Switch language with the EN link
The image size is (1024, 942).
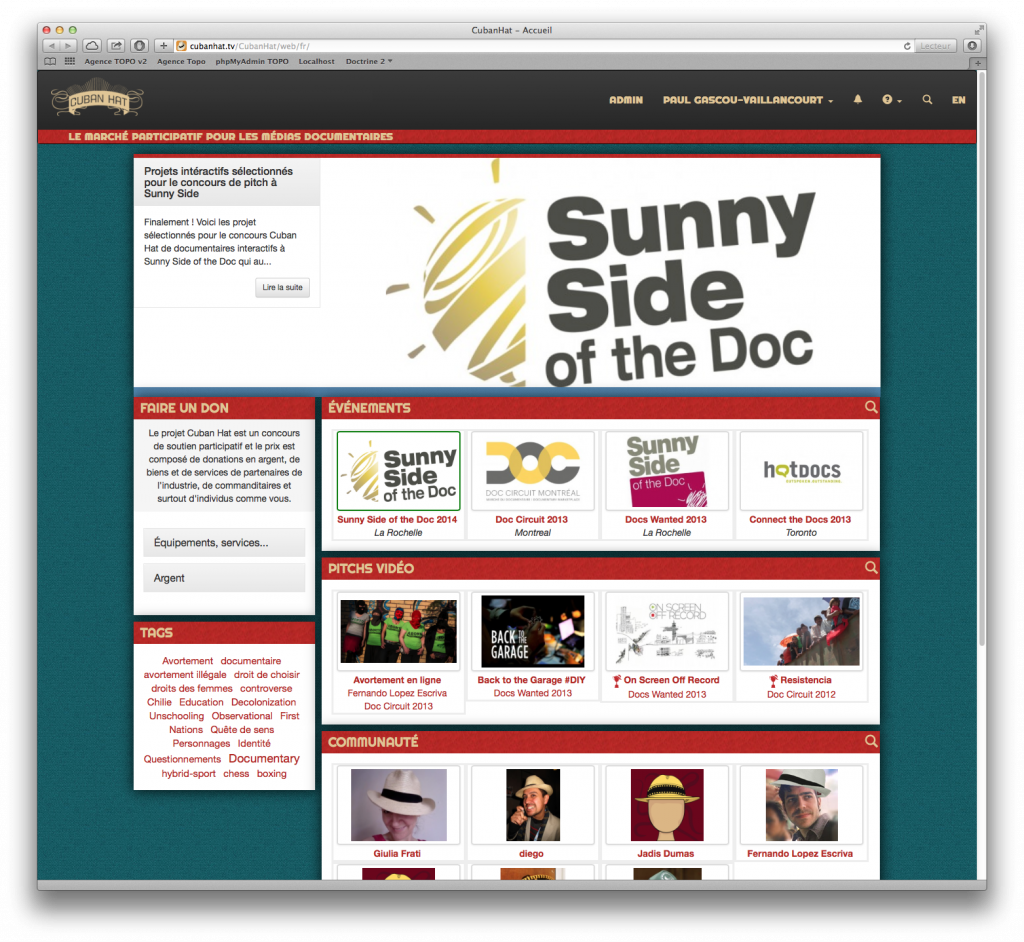click(x=958, y=100)
